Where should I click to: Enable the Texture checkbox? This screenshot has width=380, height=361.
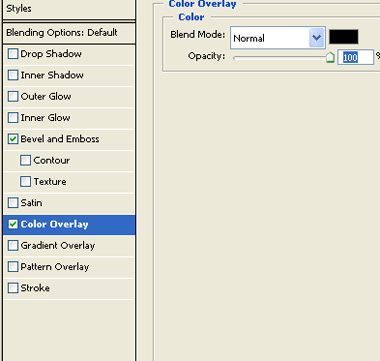[25, 182]
